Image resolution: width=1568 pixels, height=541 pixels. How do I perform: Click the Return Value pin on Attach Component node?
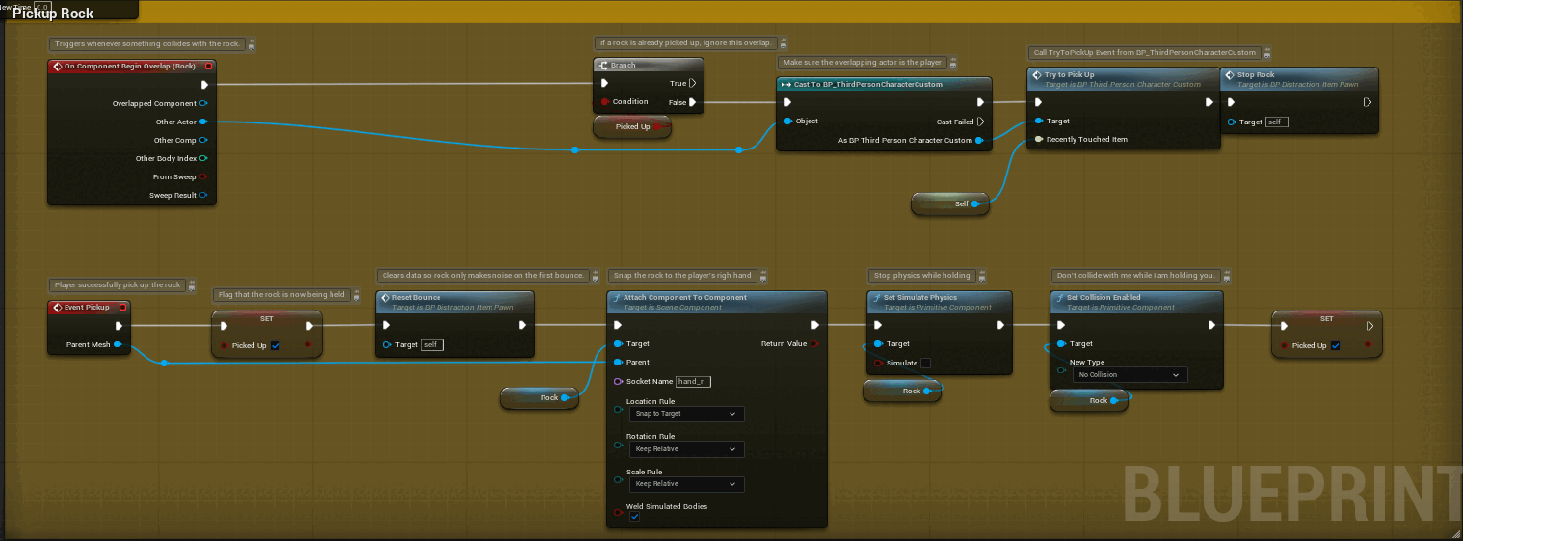tap(814, 343)
